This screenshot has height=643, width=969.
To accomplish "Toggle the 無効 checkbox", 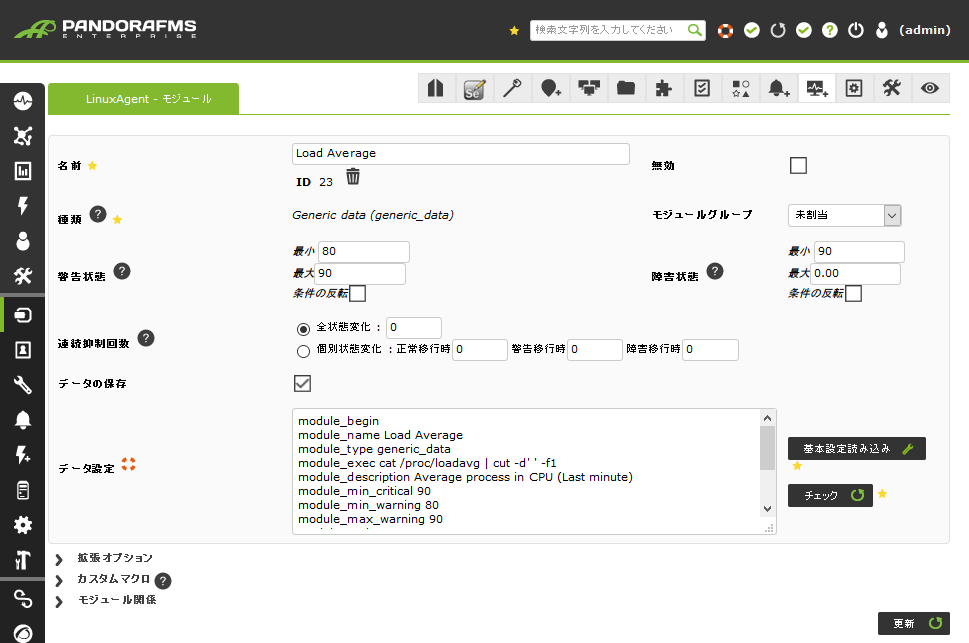I will [798, 165].
